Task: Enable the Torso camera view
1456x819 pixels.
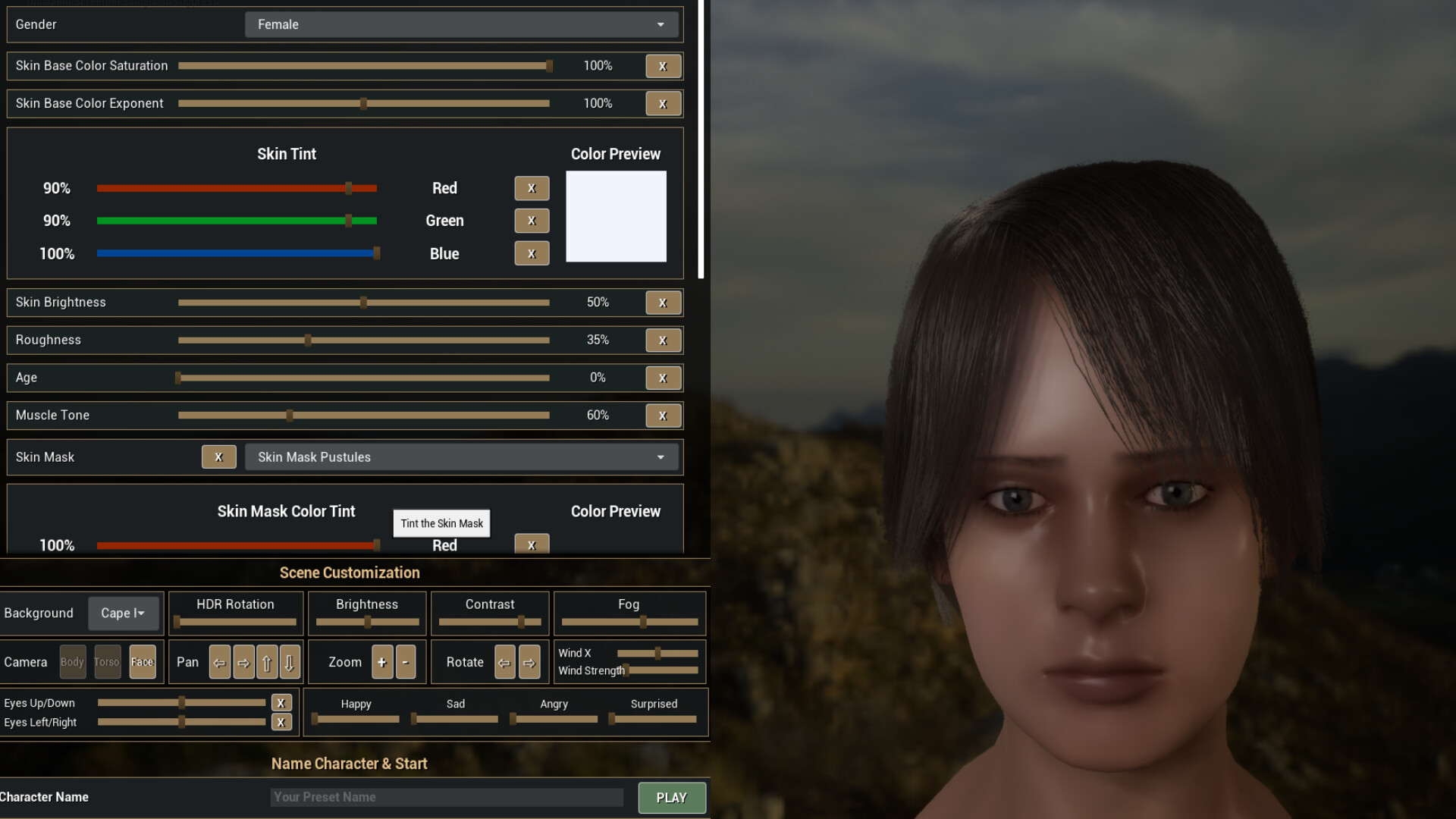Action: pyautogui.click(x=107, y=661)
